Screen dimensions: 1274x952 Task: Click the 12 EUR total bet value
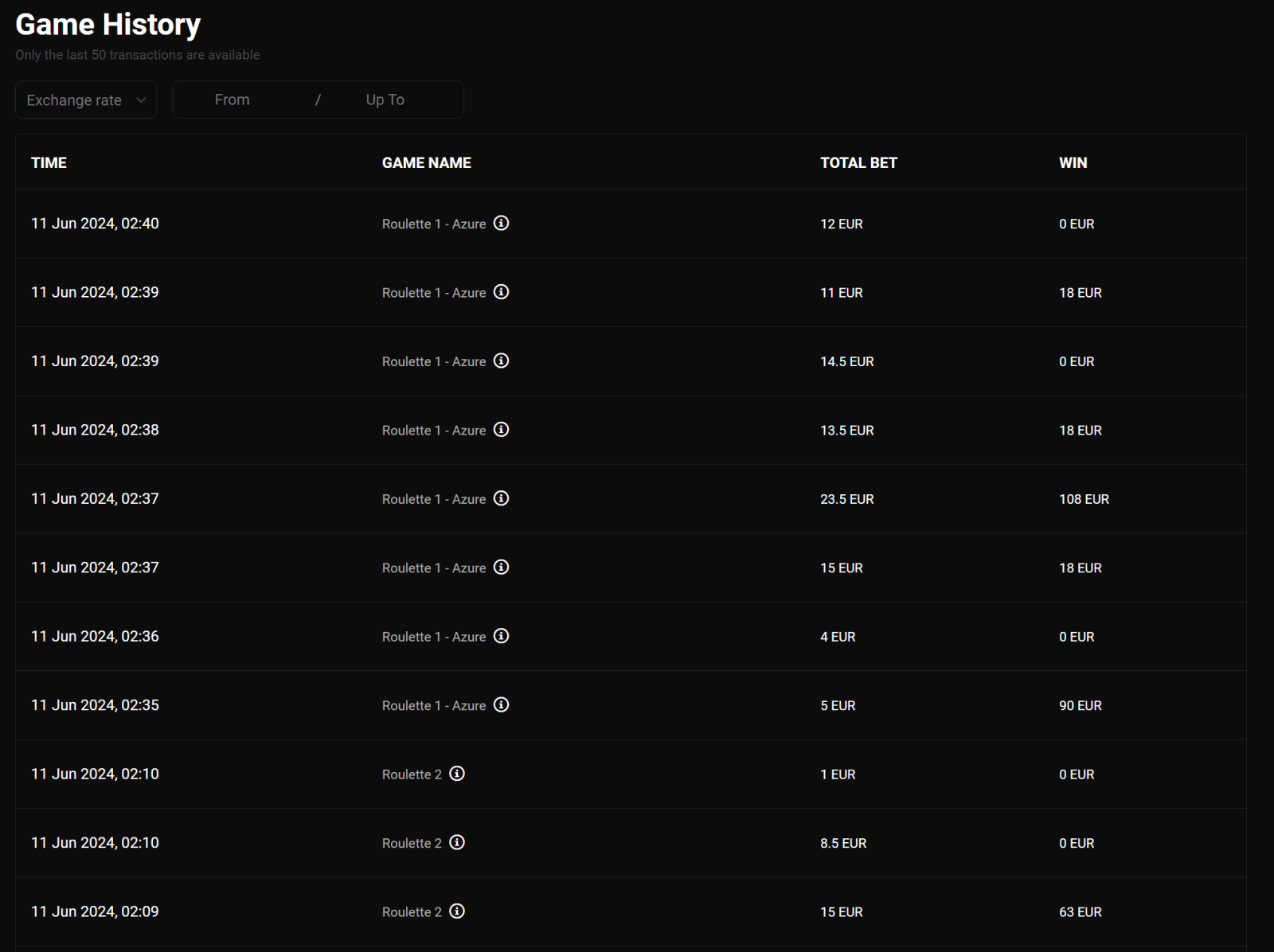click(x=841, y=224)
